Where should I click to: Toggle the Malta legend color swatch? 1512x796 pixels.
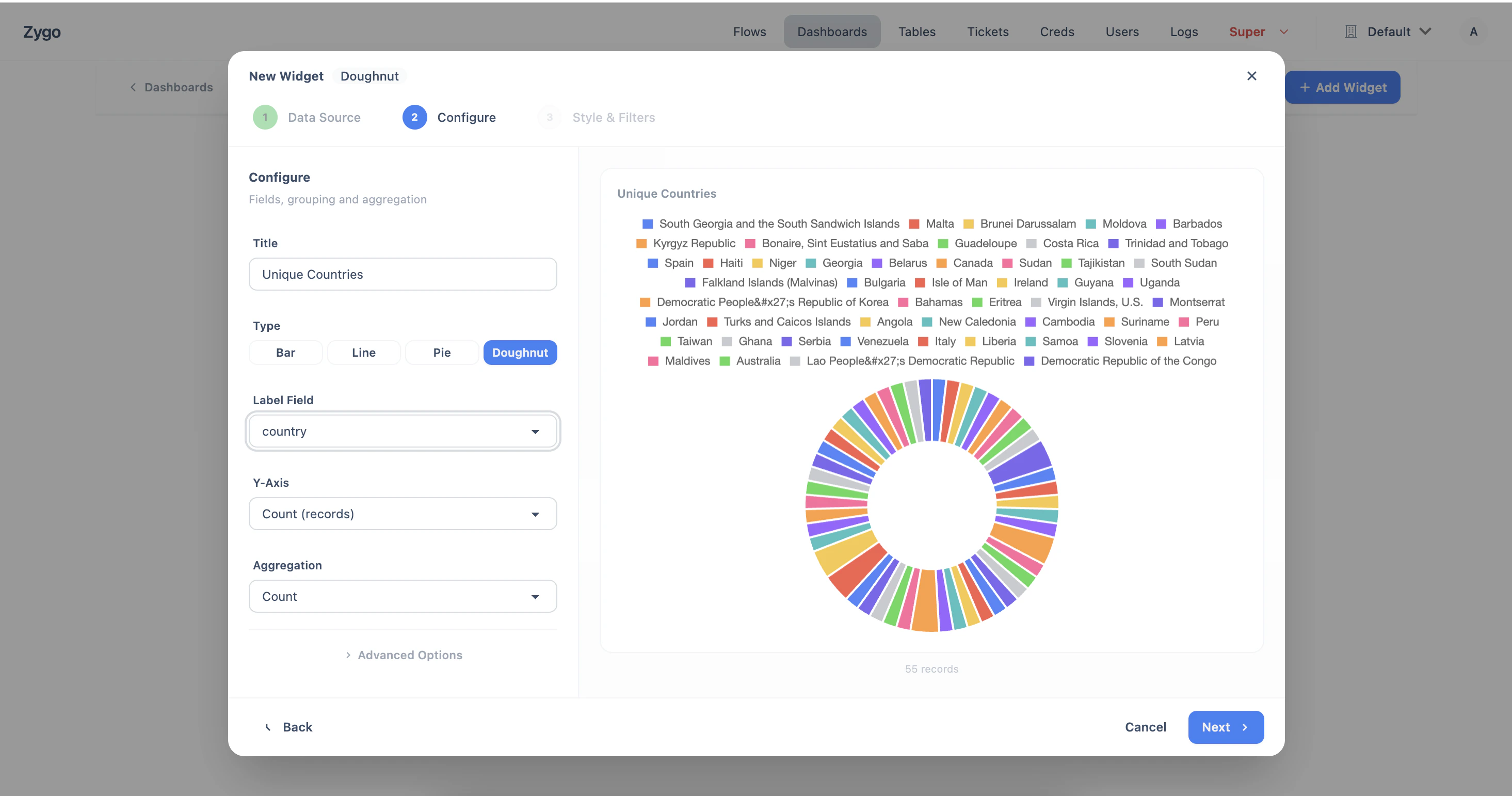pos(914,224)
